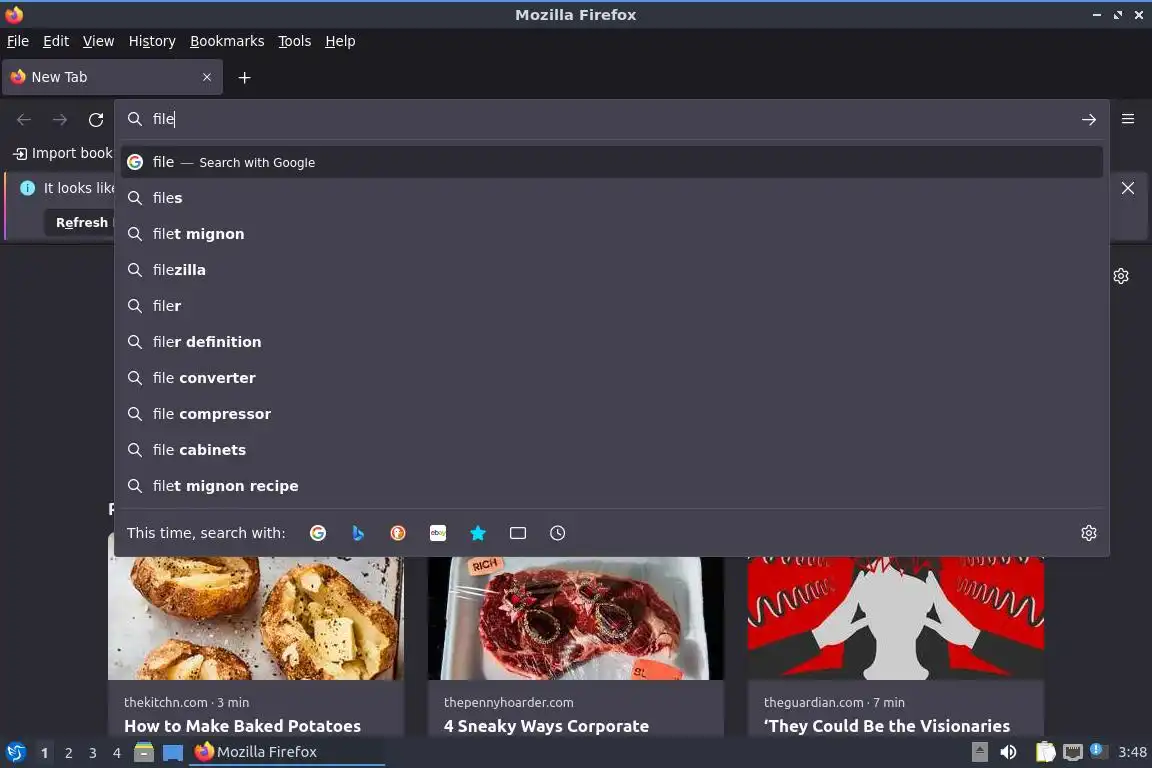1152x768 pixels.
Task: Open 'They Could Be the Visionaries' link
Action: (x=887, y=726)
